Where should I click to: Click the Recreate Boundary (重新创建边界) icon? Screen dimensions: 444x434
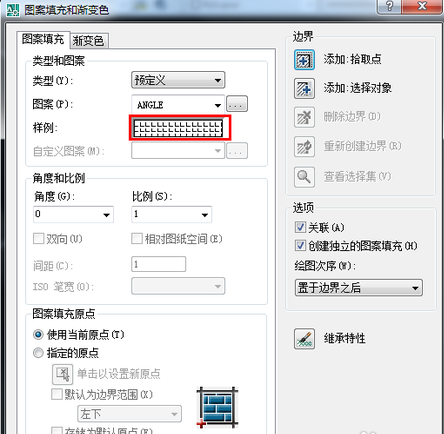304,146
